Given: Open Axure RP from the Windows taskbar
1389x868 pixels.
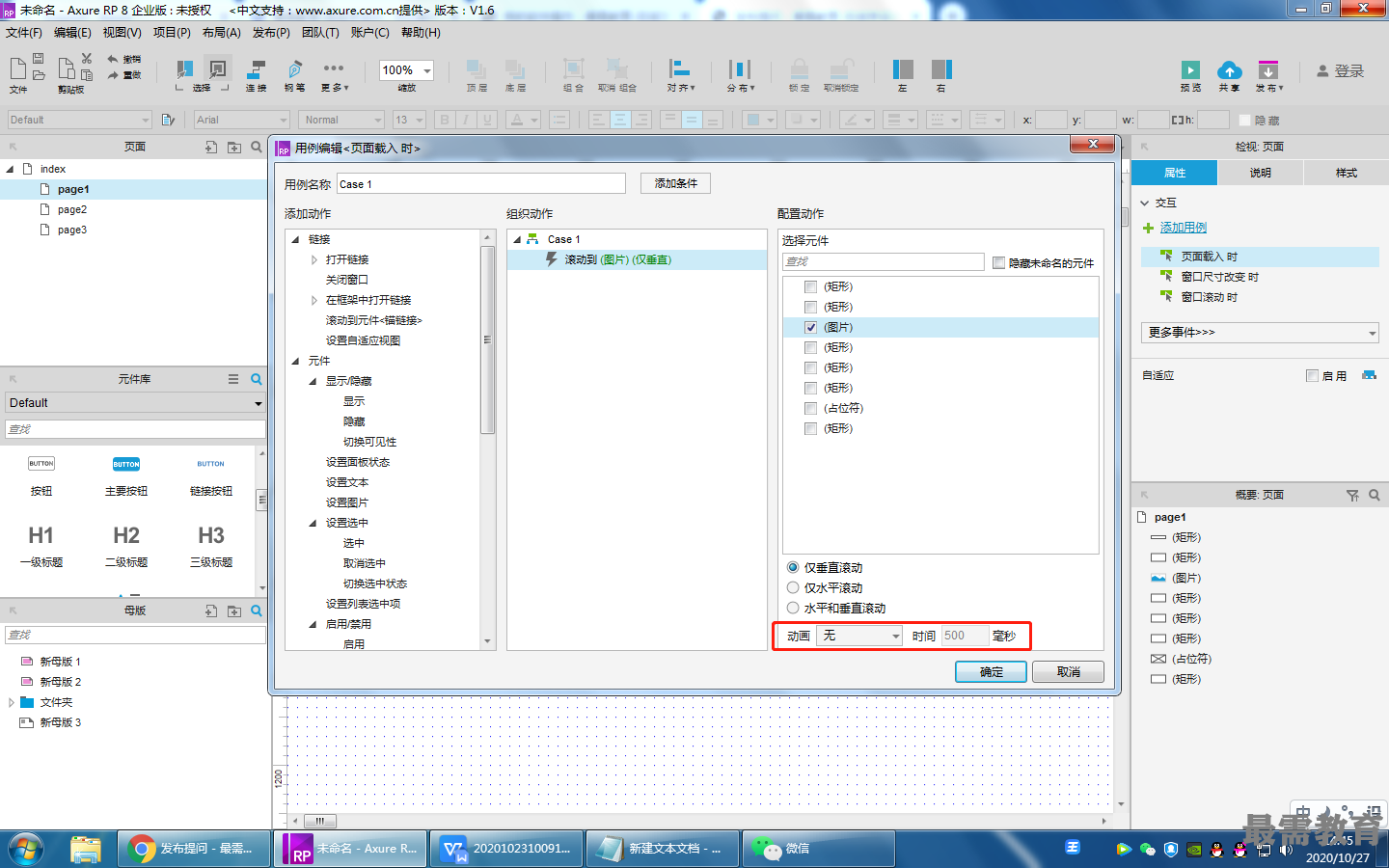Looking at the screenshot, I should coord(350,849).
